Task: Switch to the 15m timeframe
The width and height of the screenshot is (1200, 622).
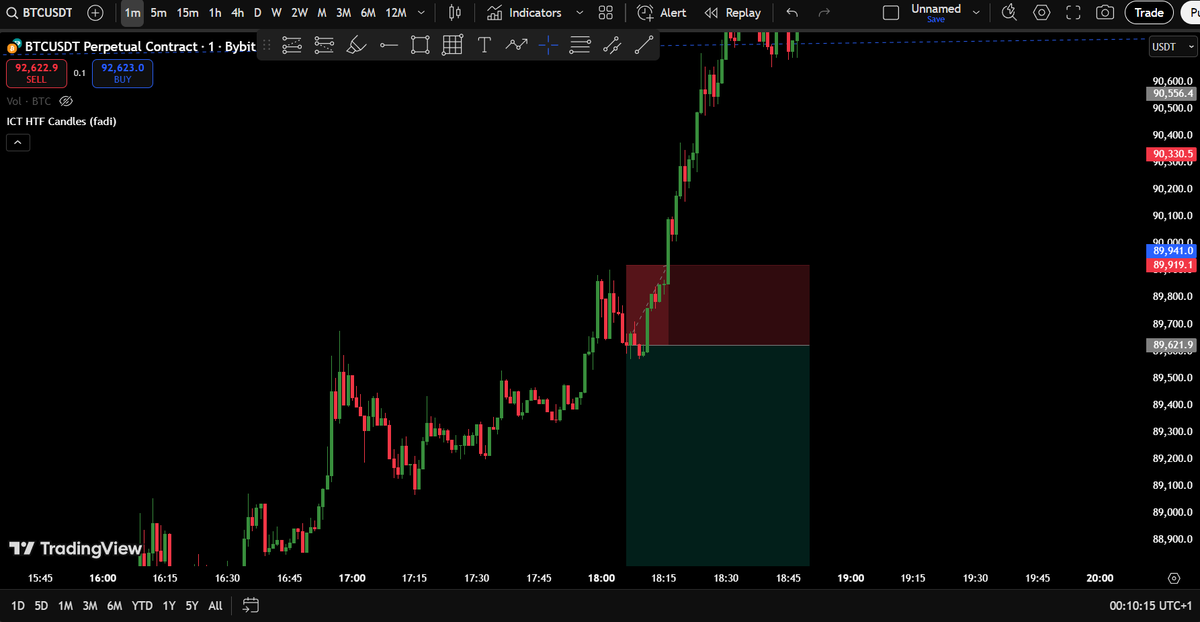Action: (x=187, y=13)
